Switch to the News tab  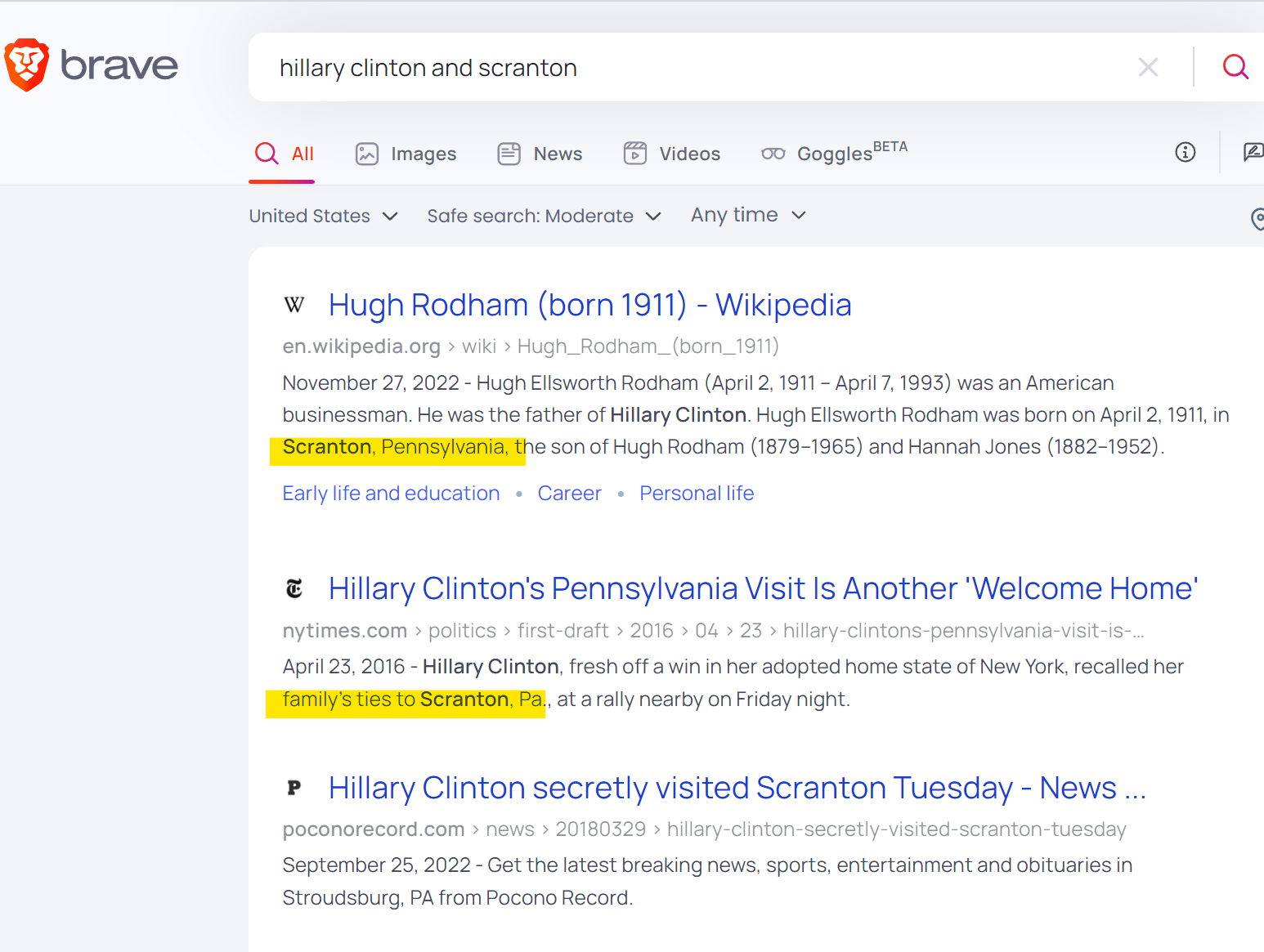pos(540,154)
